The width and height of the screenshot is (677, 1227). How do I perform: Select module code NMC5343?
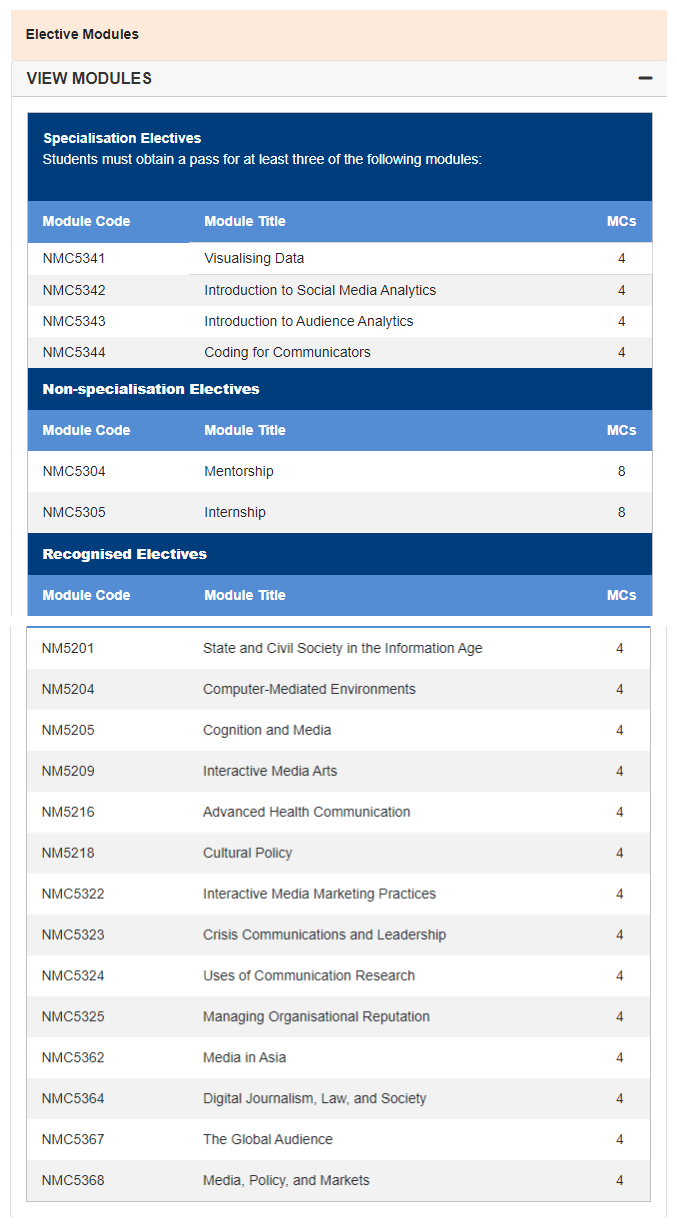pyautogui.click(x=74, y=321)
